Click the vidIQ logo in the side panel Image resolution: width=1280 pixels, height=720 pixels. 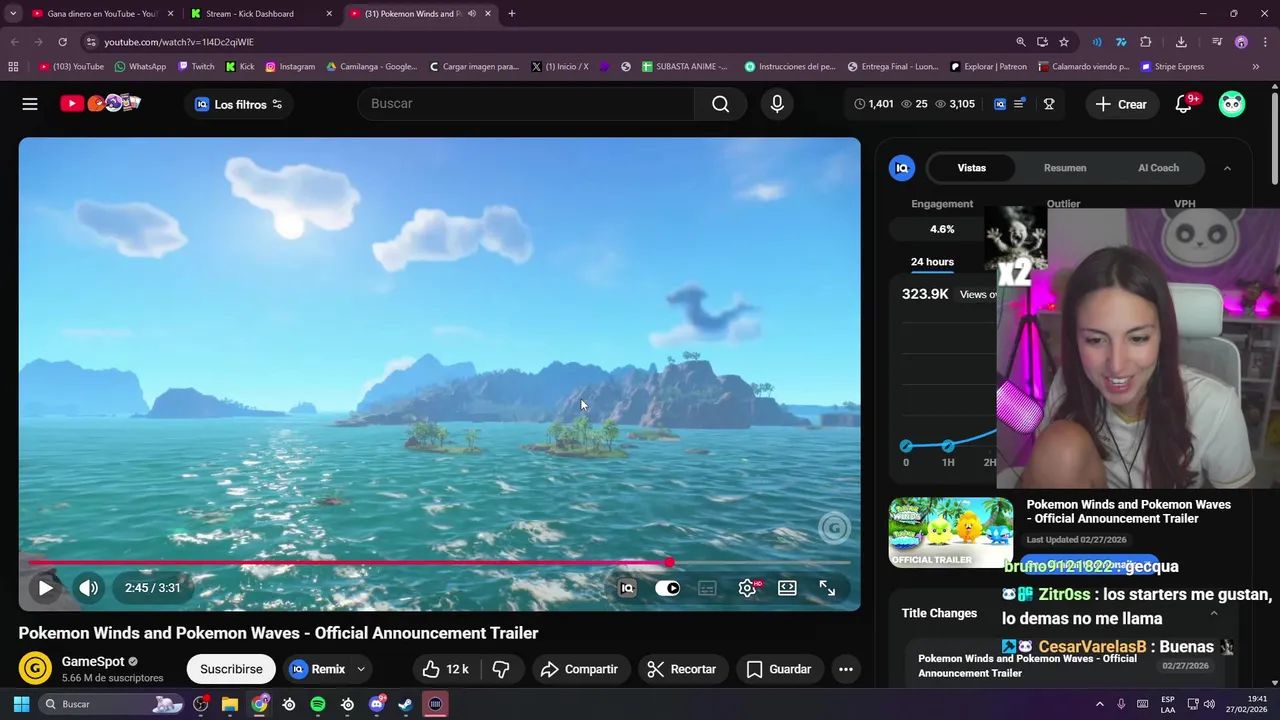click(902, 168)
